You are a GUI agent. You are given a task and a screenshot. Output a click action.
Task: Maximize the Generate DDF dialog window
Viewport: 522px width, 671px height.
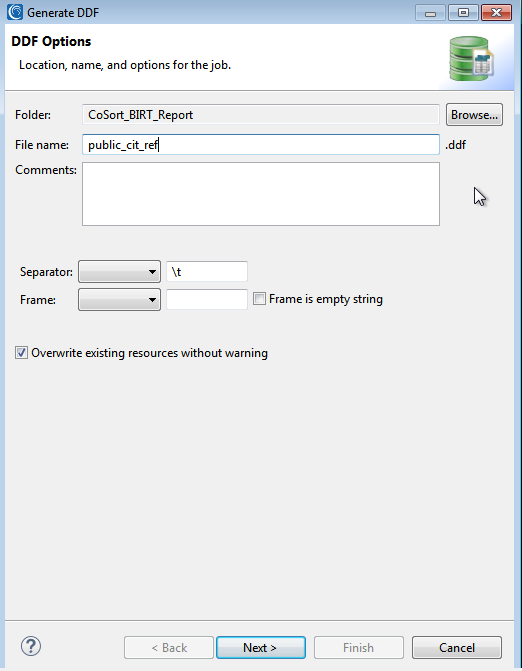pyautogui.click(x=463, y=13)
